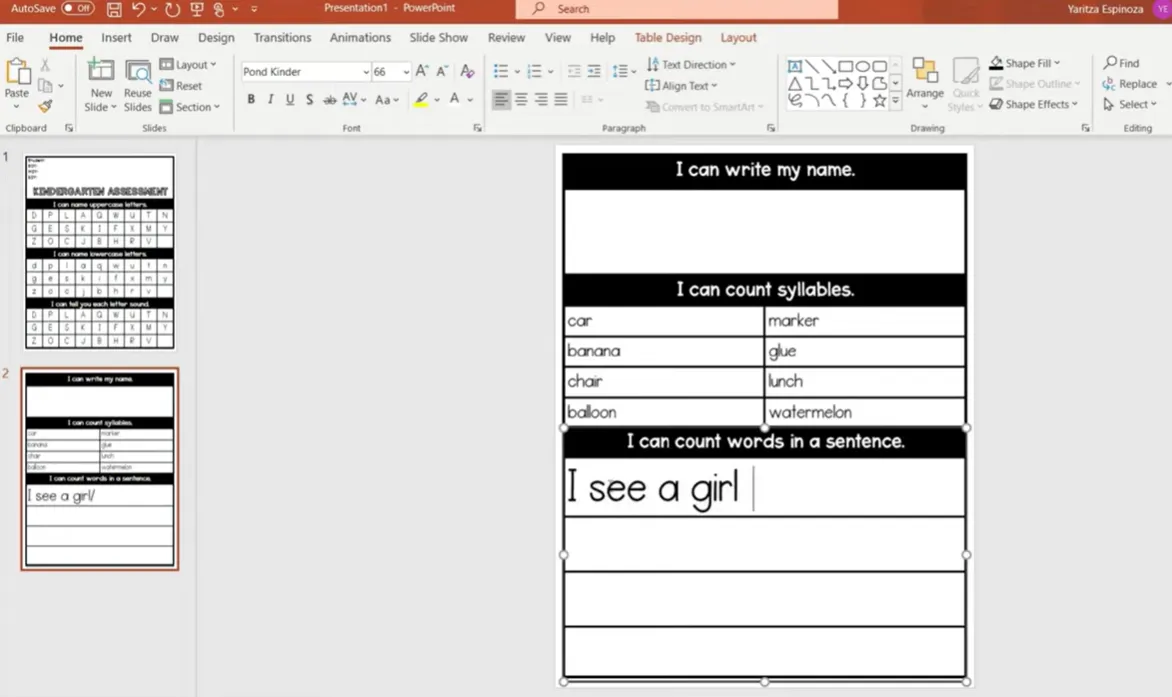
Task: Click the Increase Font Size icon
Action: click(x=422, y=72)
